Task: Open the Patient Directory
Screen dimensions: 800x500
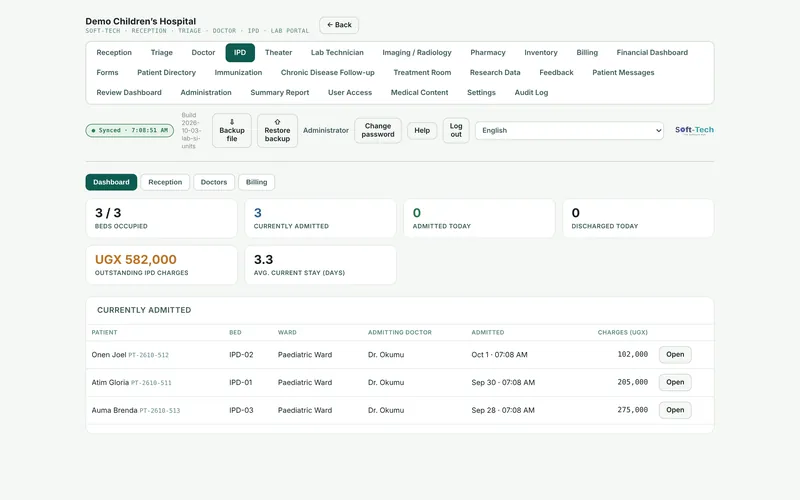Action: 166,72
